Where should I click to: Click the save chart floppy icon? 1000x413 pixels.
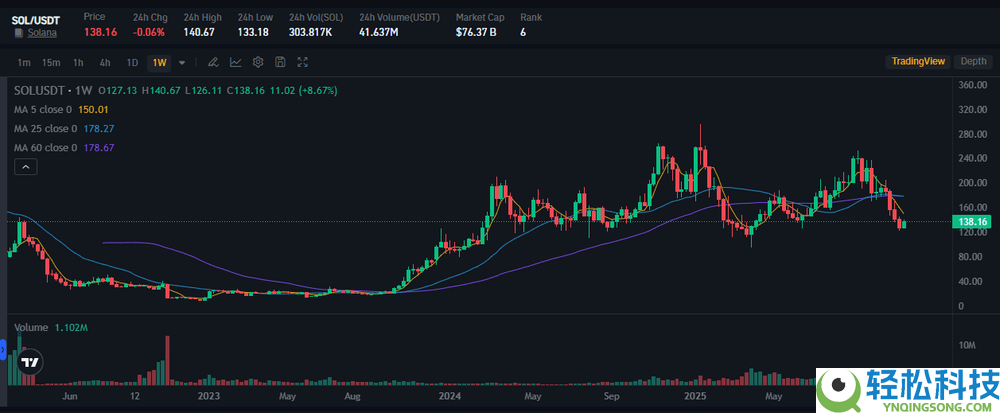click(x=280, y=62)
